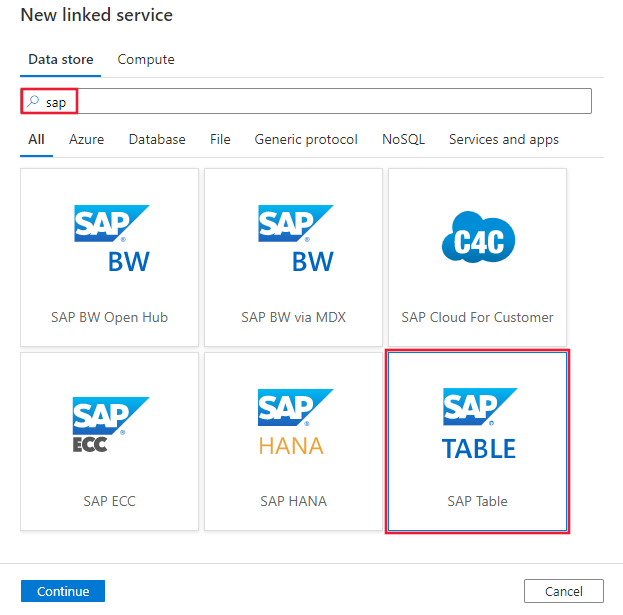This screenshot has height=615, width=623.
Task: Open the Compute tab
Action: [146, 60]
